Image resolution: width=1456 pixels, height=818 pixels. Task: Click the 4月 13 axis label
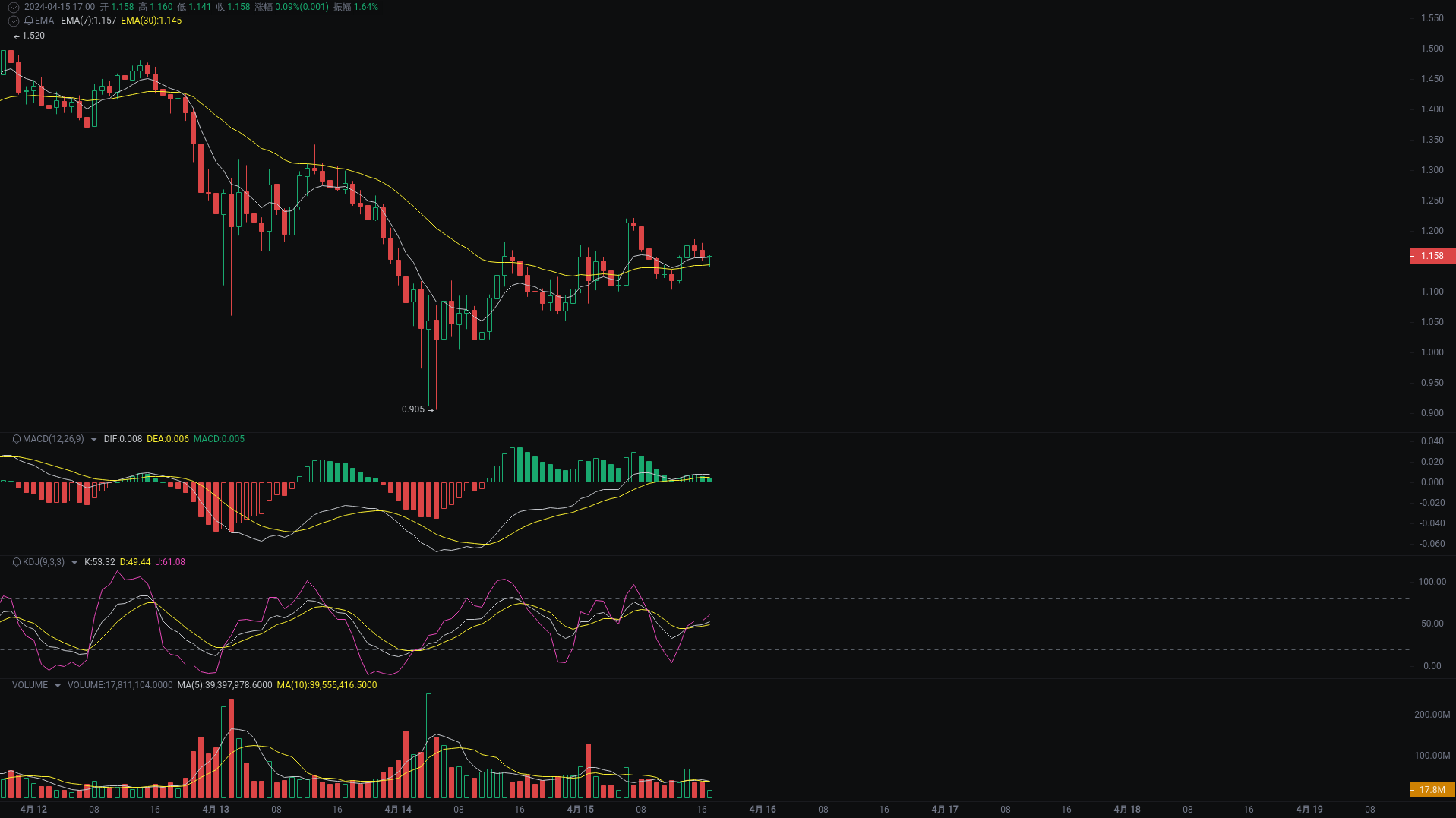[215, 809]
